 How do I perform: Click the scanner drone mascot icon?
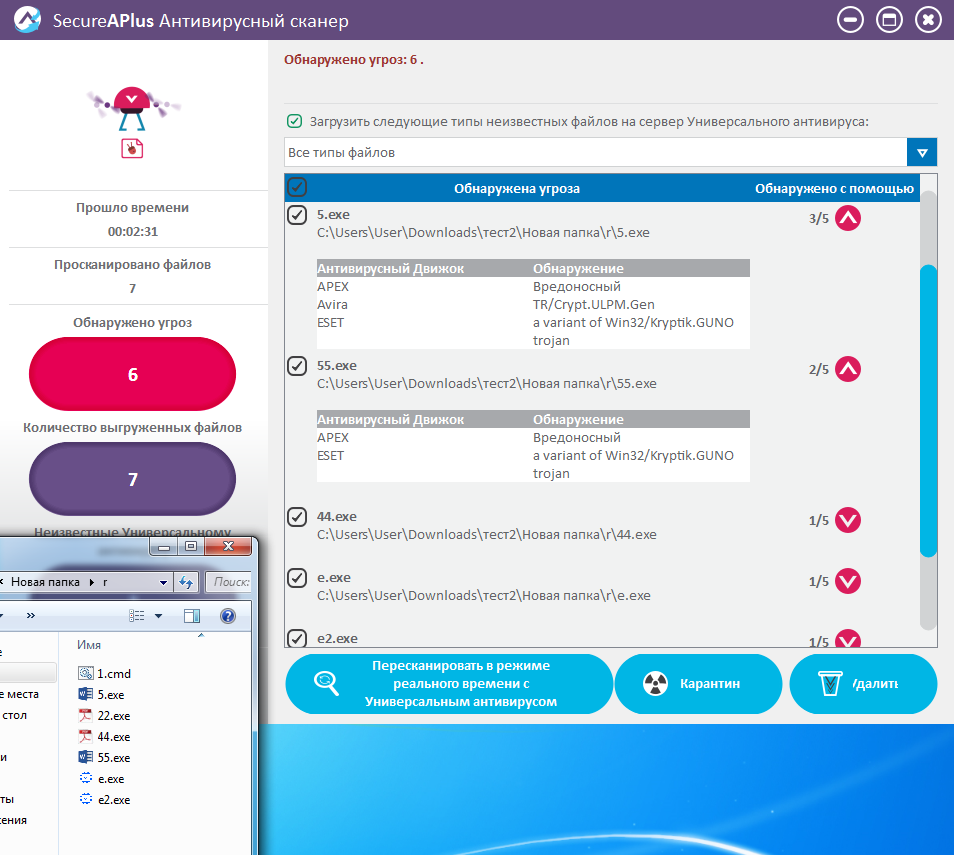133,108
